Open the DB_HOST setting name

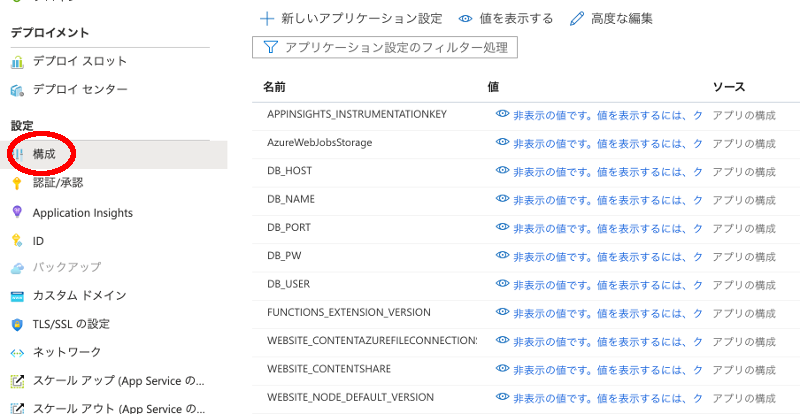click(x=289, y=171)
